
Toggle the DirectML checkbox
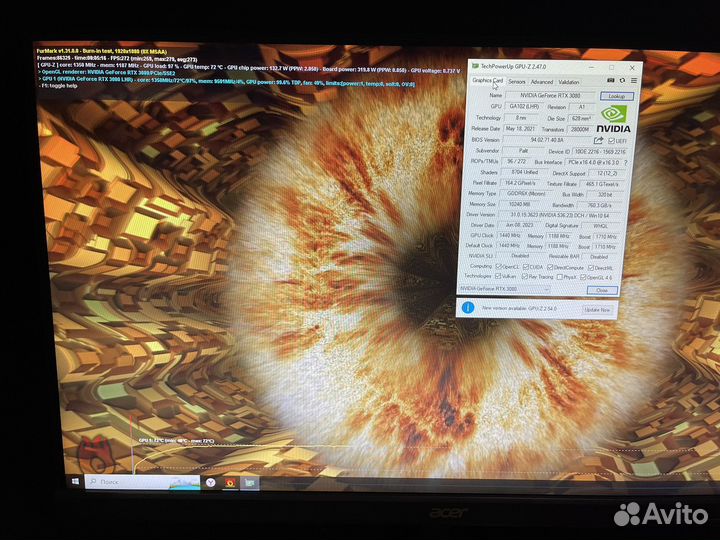[591, 268]
